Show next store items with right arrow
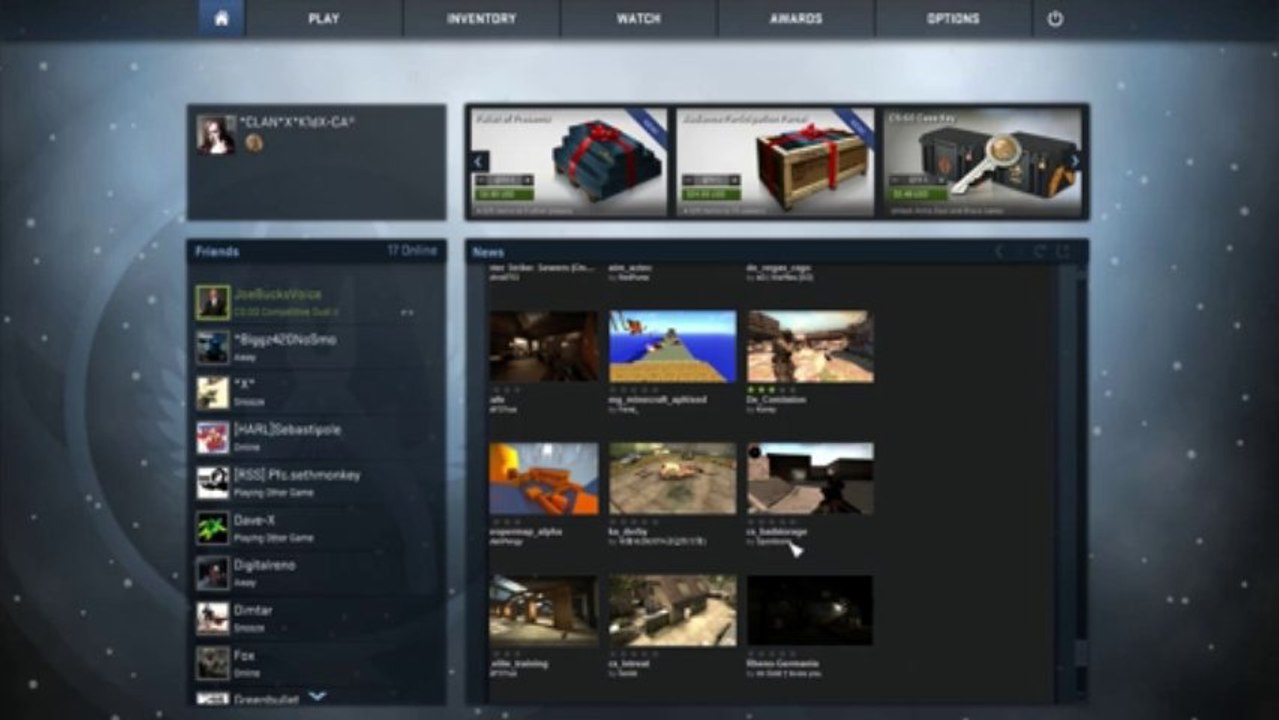 click(x=1075, y=161)
